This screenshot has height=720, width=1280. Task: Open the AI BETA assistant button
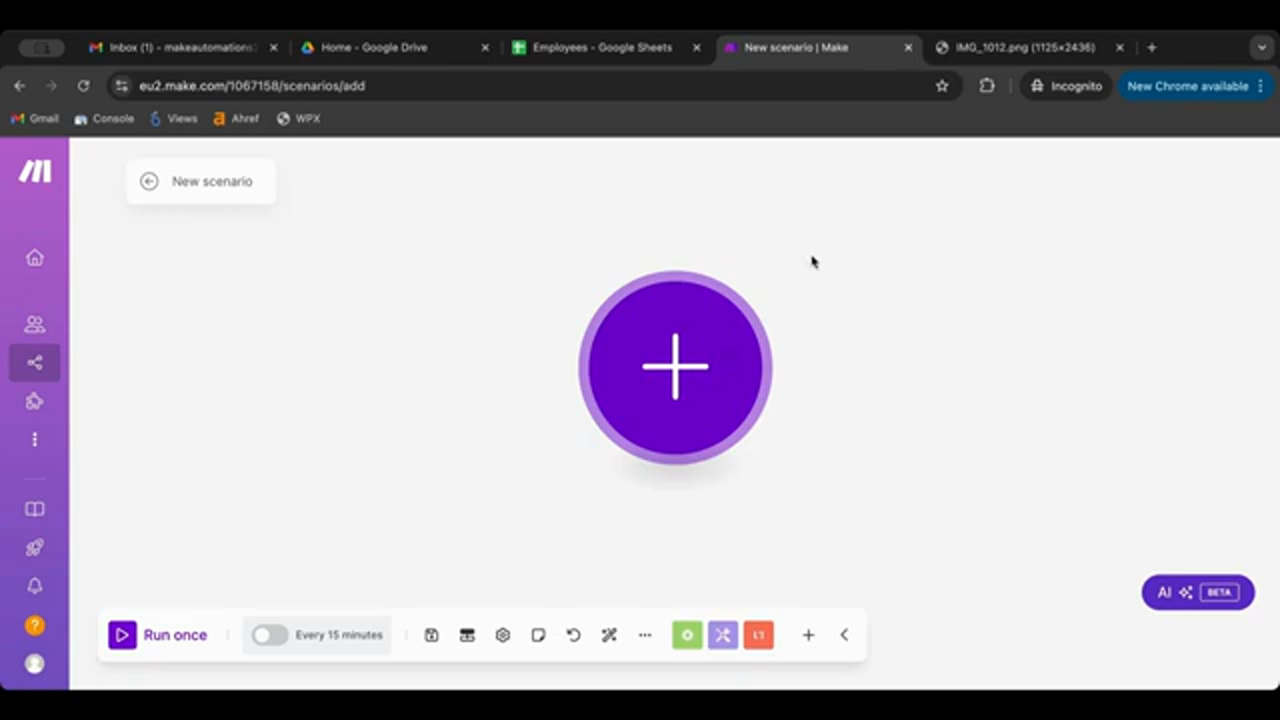(x=1198, y=592)
